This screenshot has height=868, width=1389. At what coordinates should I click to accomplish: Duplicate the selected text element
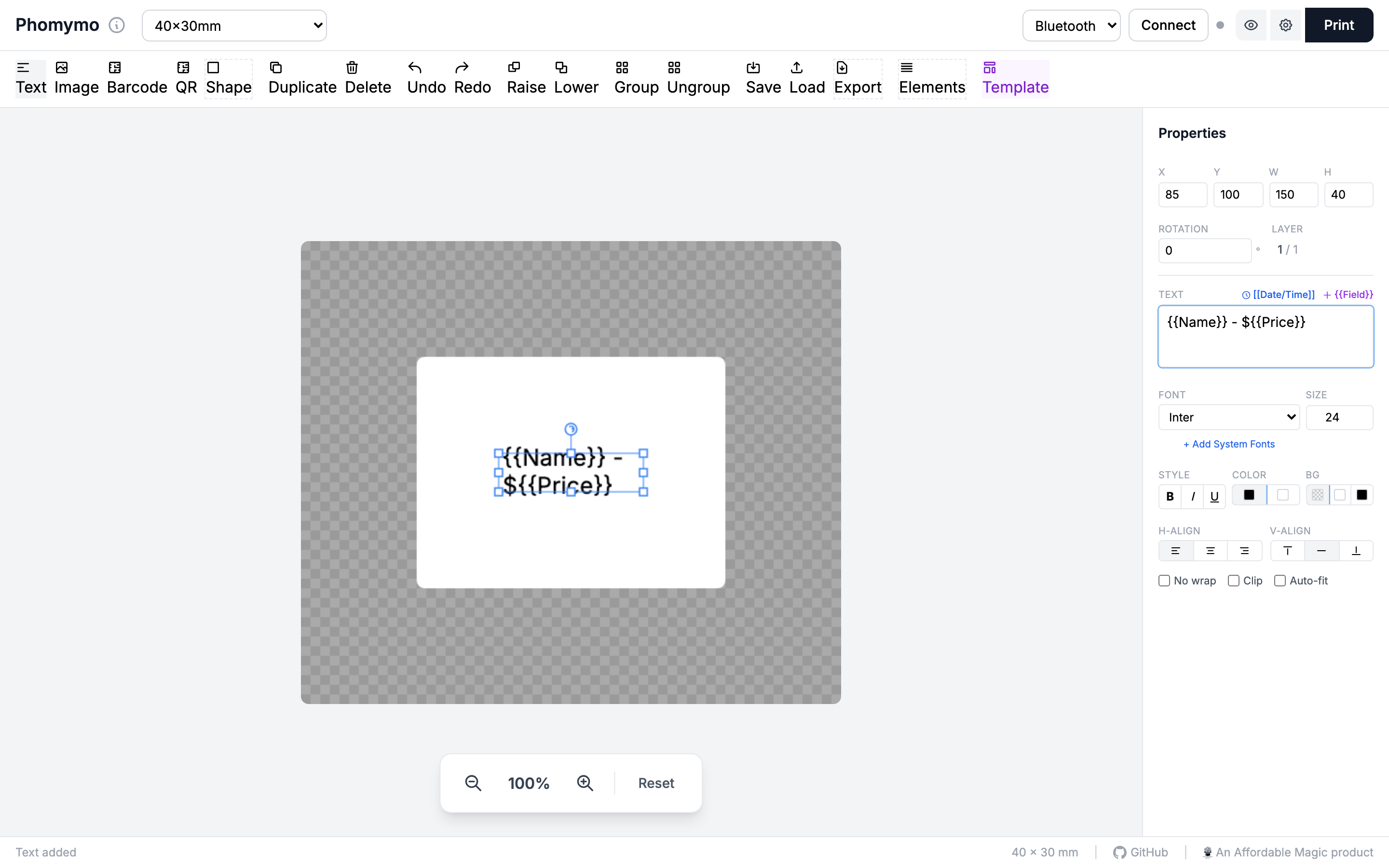click(x=302, y=78)
